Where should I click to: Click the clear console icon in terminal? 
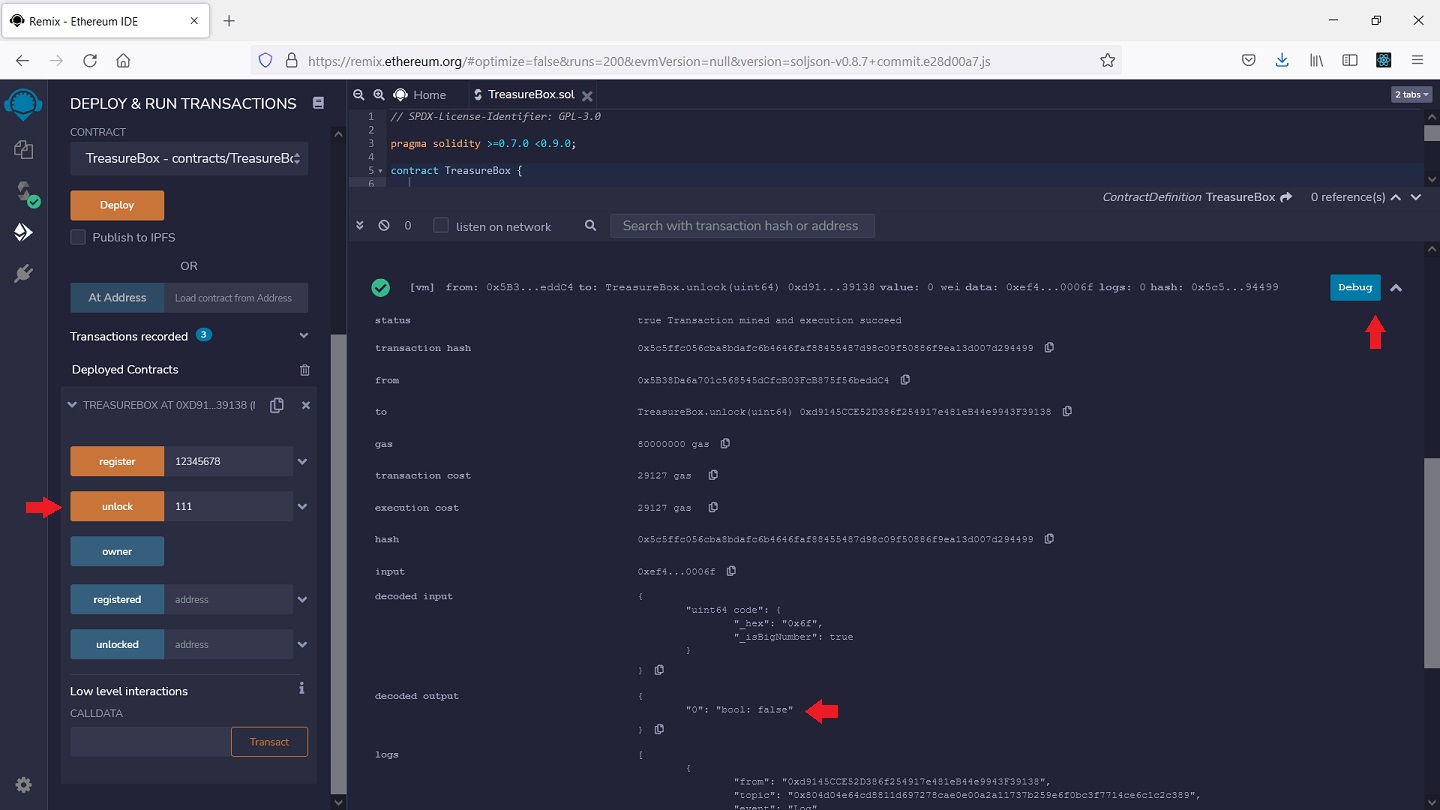pyautogui.click(x=384, y=226)
